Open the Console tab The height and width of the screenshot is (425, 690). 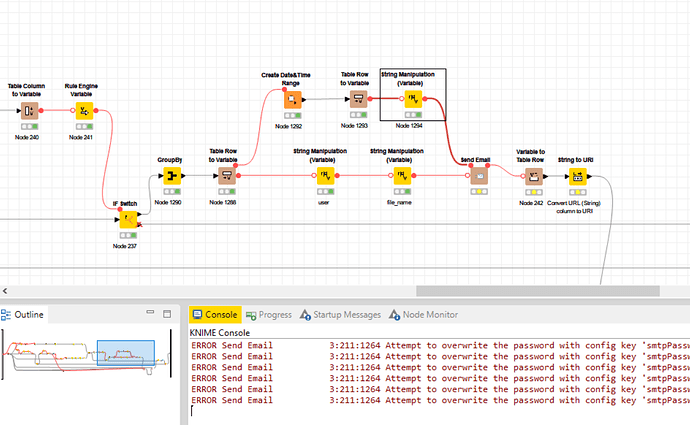click(x=215, y=315)
